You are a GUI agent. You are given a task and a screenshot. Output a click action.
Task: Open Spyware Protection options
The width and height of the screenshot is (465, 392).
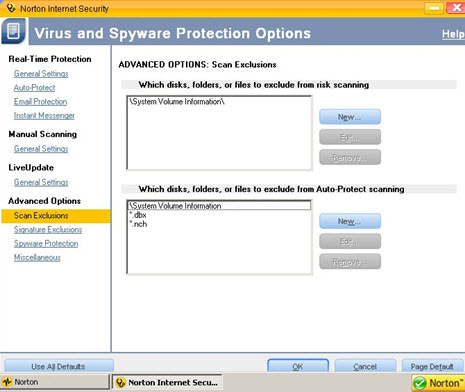click(46, 244)
